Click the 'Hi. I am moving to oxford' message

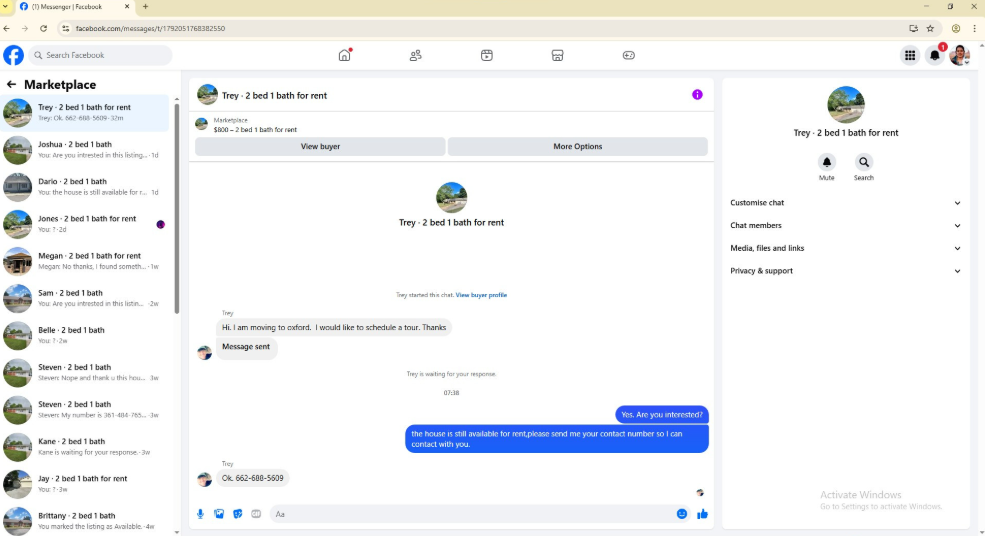tap(334, 327)
